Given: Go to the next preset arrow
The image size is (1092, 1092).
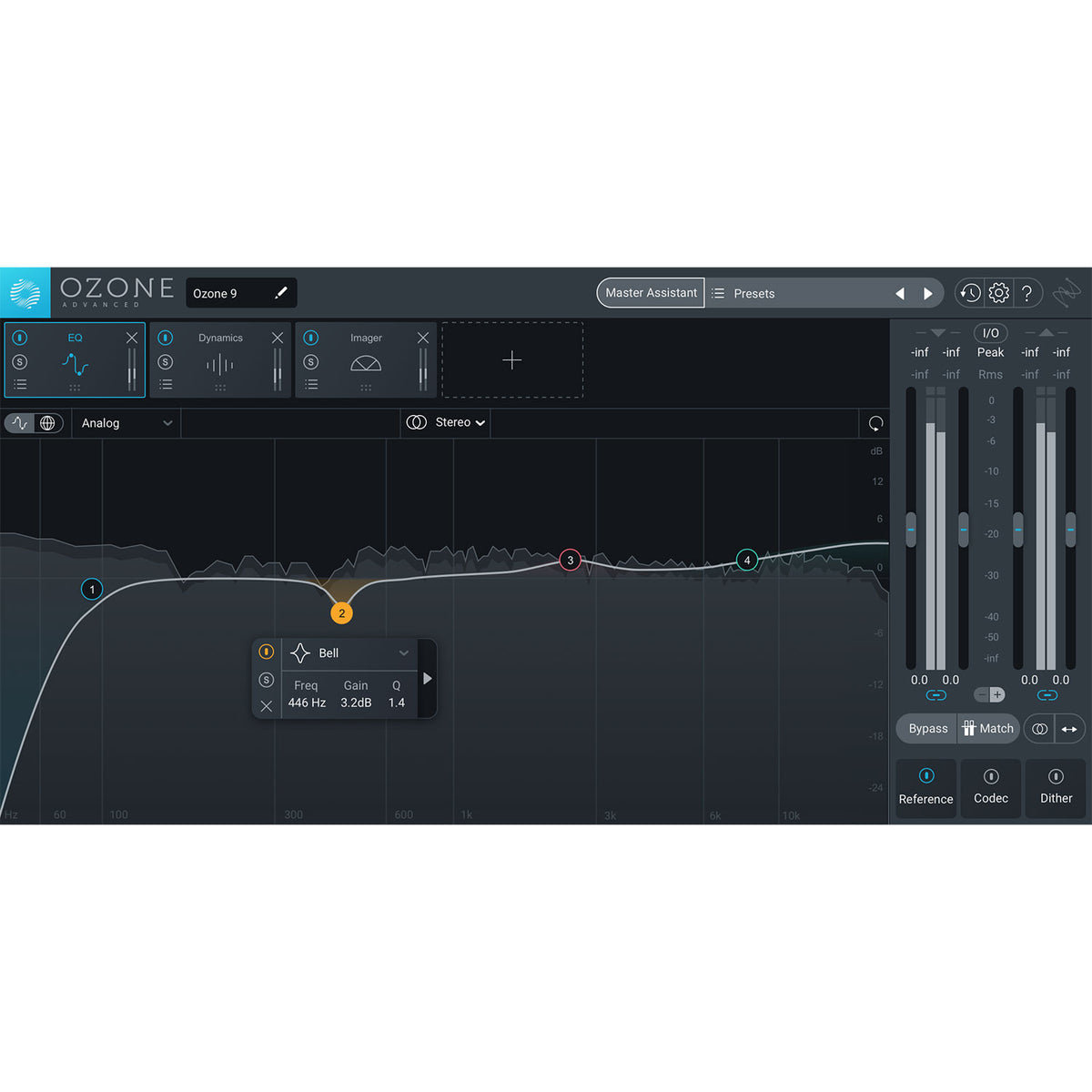Looking at the screenshot, I should [928, 293].
